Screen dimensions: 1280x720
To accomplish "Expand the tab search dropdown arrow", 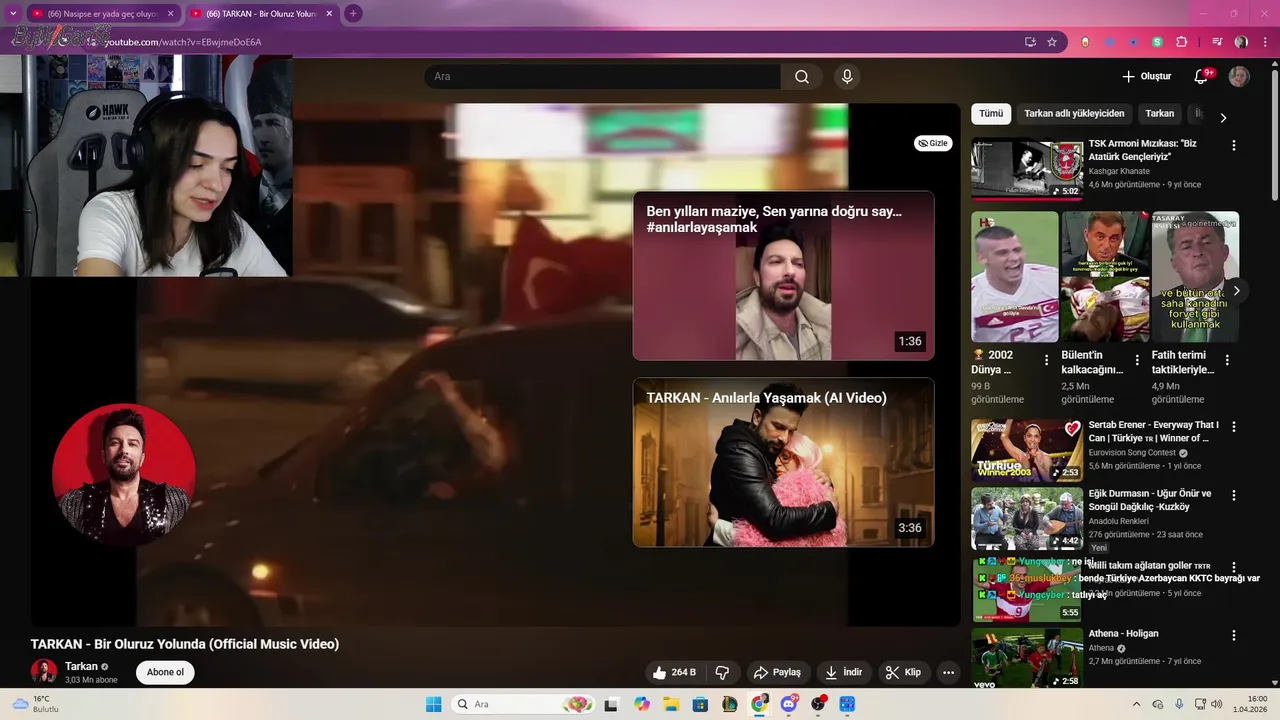I will (13, 14).
